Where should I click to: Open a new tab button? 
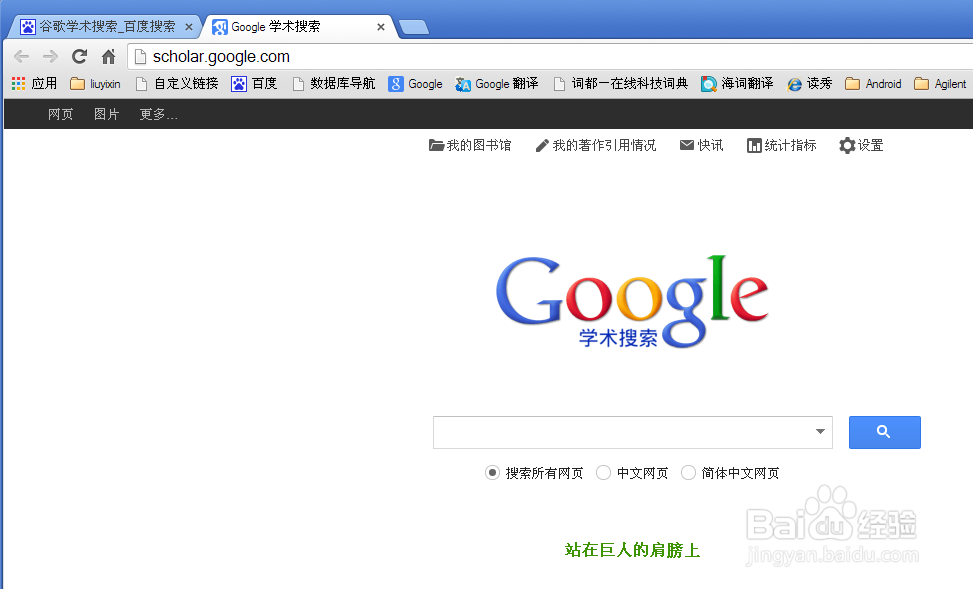[414, 27]
